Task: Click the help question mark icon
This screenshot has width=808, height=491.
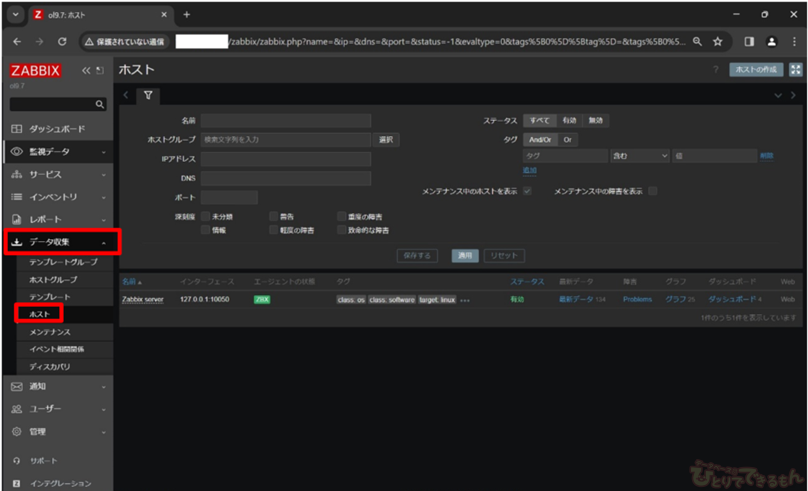Action: click(715, 70)
